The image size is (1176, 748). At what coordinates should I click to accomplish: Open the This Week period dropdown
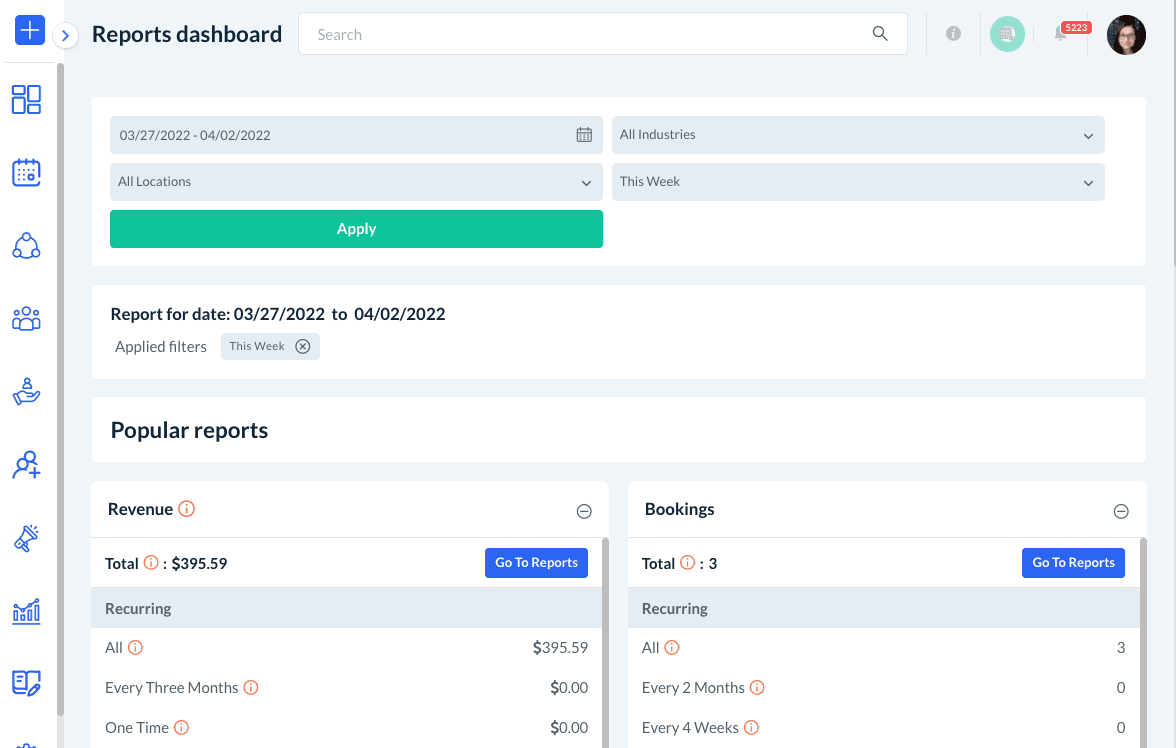[858, 182]
